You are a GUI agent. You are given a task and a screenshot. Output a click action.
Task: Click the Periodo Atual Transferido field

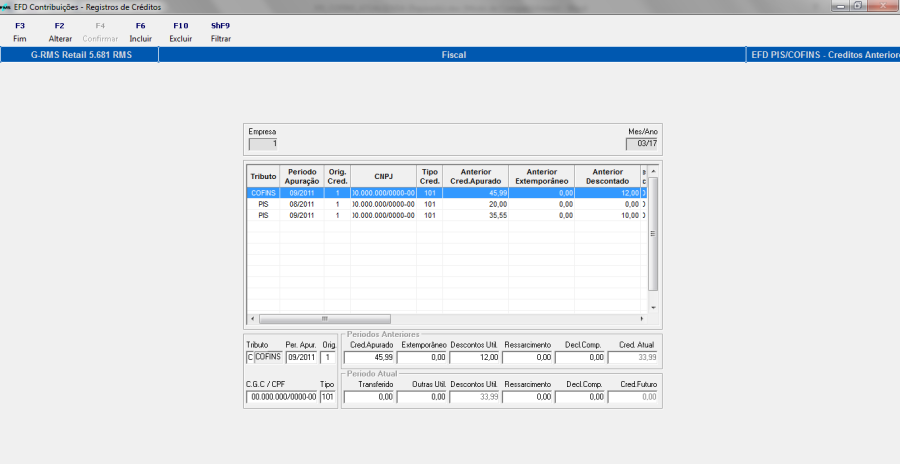click(x=369, y=397)
